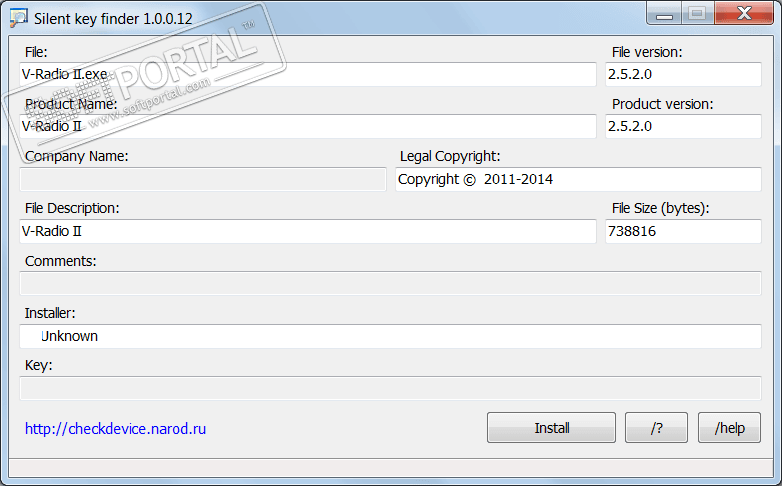Image resolution: width=782 pixels, height=486 pixels.
Task: Click the Install button
Action: [x=551, y=428]
